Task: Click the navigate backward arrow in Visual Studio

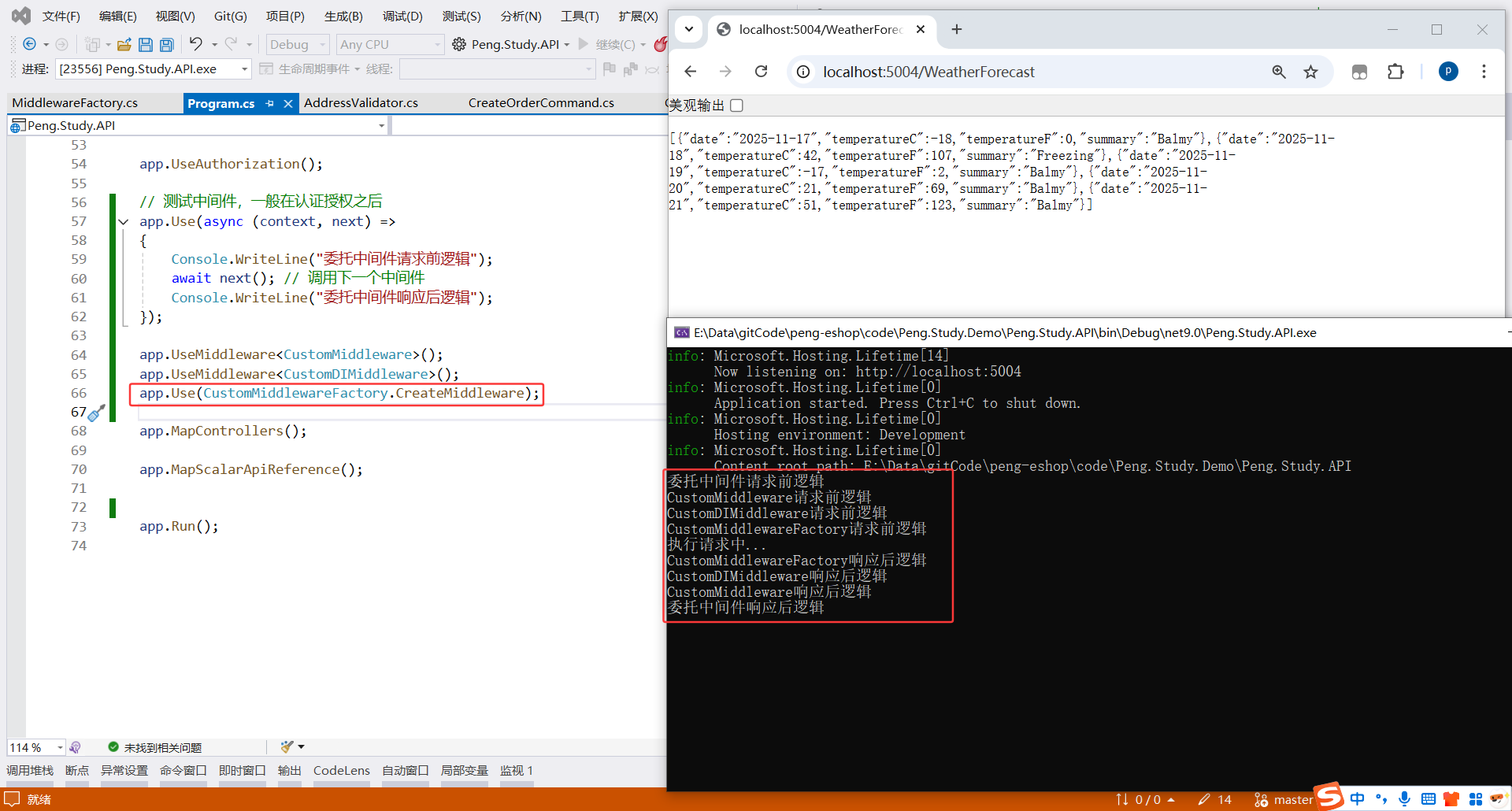Action: pos(29,44)
